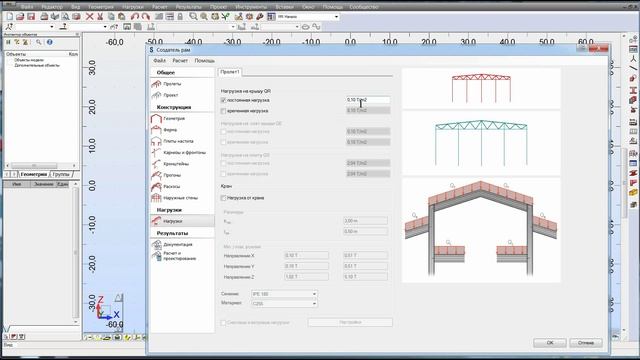Open the combo box in top toolbar

click(x=308, y=17)
